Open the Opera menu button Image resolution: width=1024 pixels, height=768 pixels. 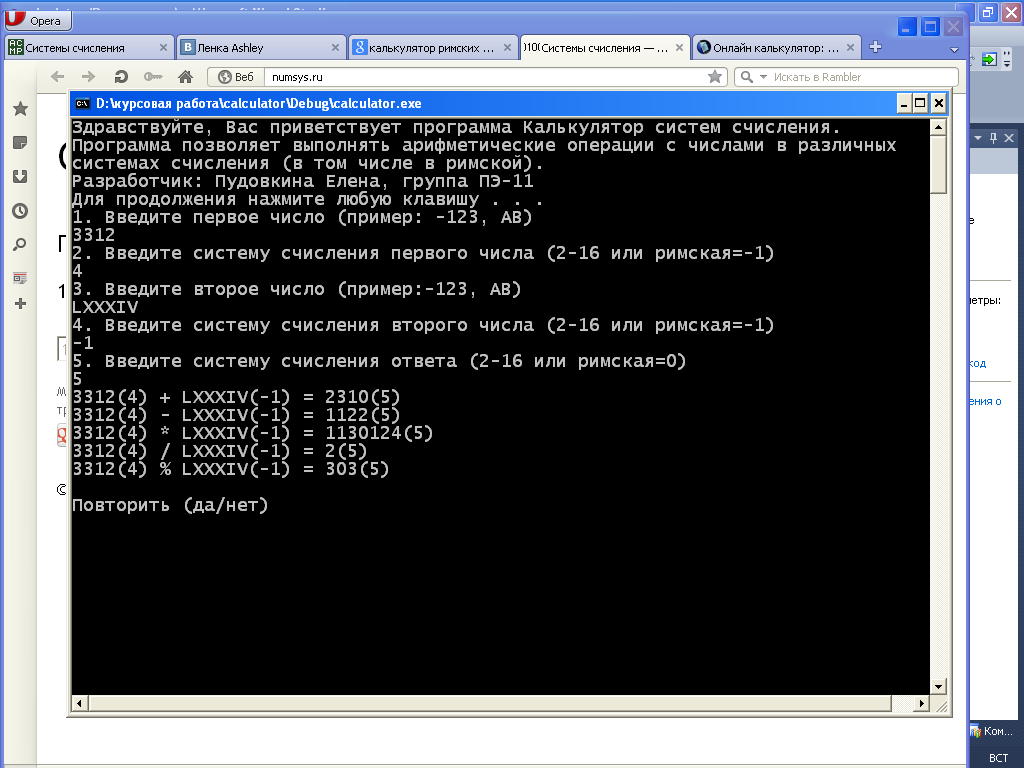[37, 20]
